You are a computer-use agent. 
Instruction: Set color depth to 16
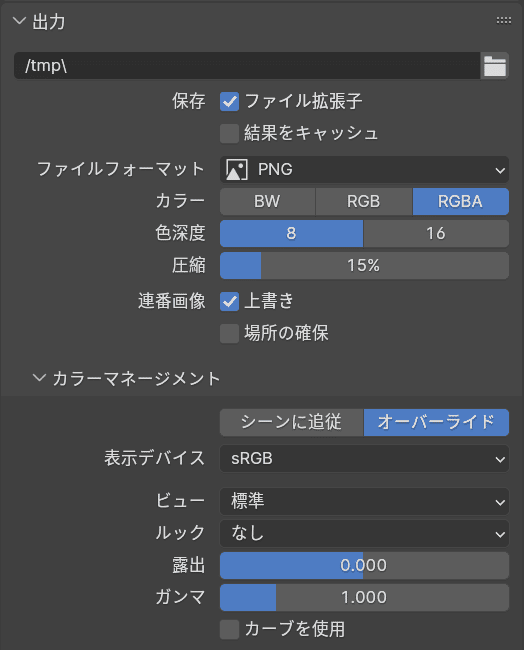click(x=436, y=233)
